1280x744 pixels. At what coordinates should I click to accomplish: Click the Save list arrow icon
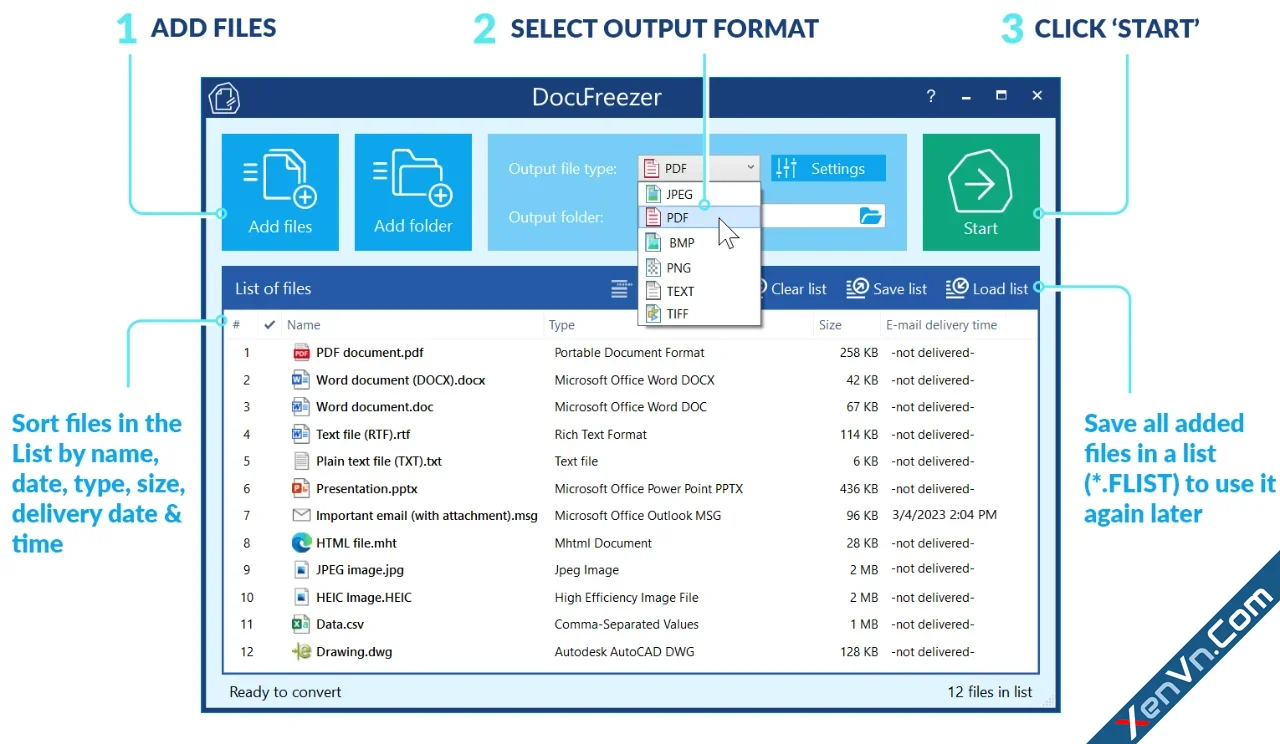click(857, 289)
